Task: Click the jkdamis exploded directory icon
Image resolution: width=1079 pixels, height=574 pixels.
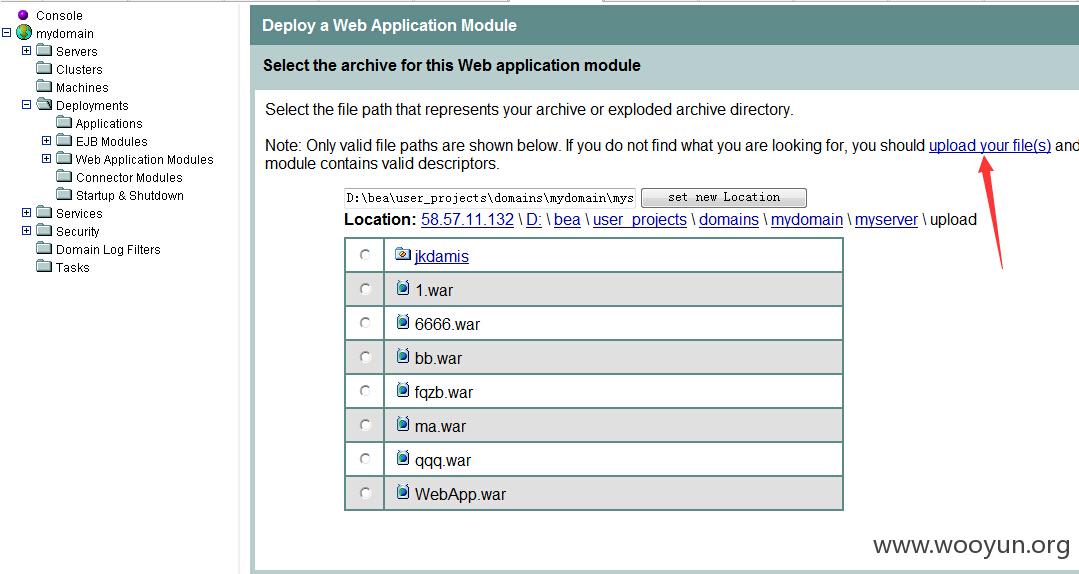Action: [x=403, y=254]
